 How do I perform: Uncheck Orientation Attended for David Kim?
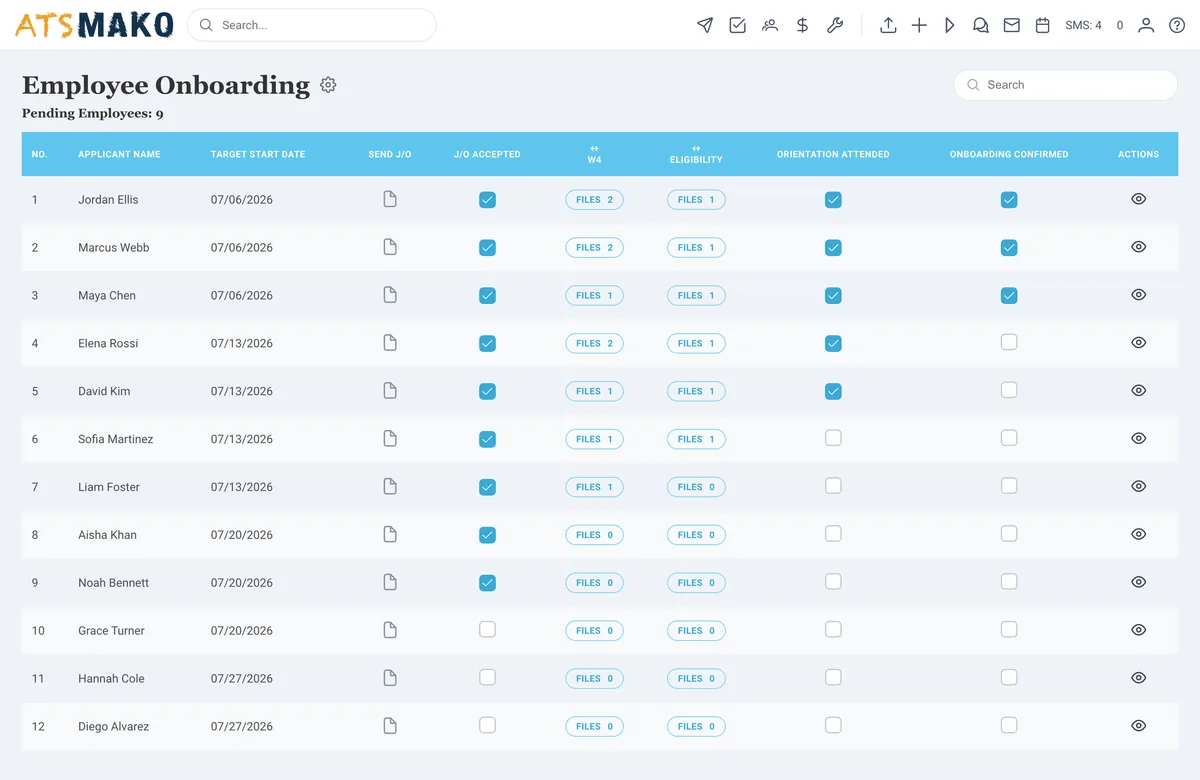(833, 391)
